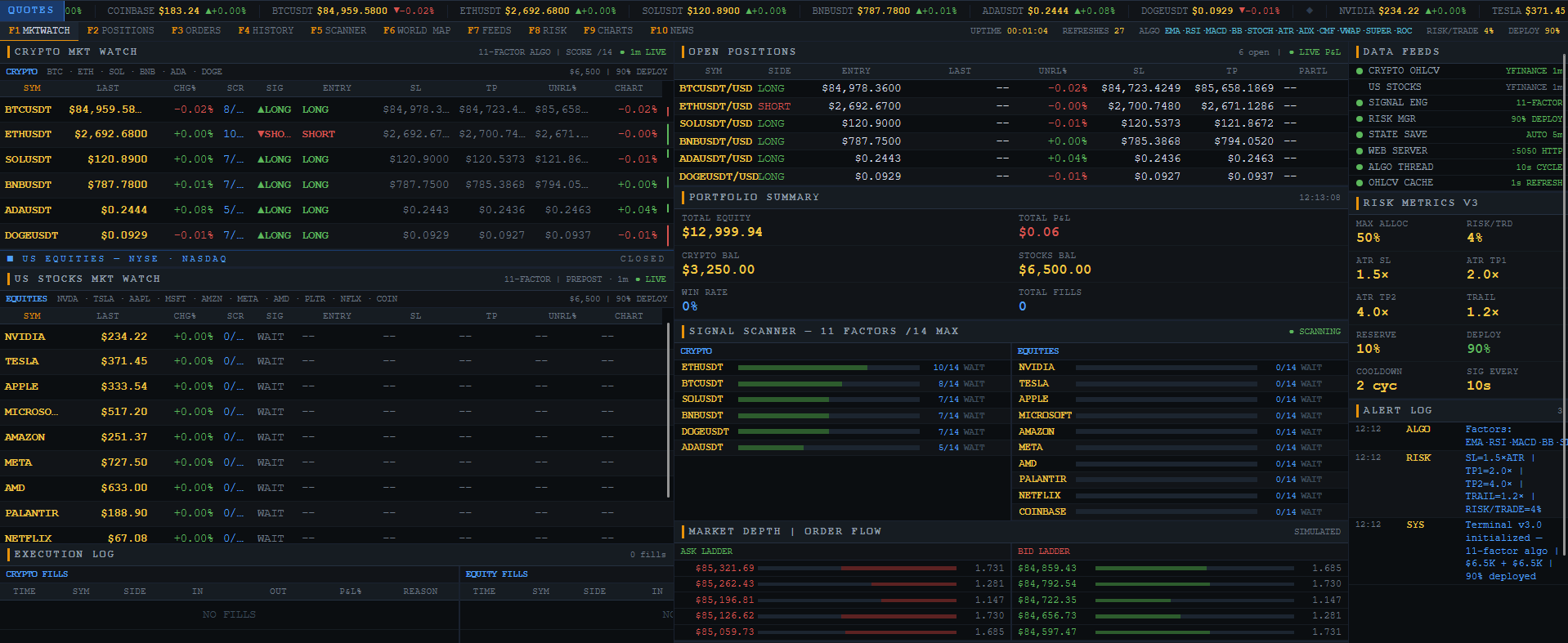Image resolution: width=1568 pixels, height=643 pixels.
Task: Open the F8 RISK tab
Action: click(x=548, y=30)
